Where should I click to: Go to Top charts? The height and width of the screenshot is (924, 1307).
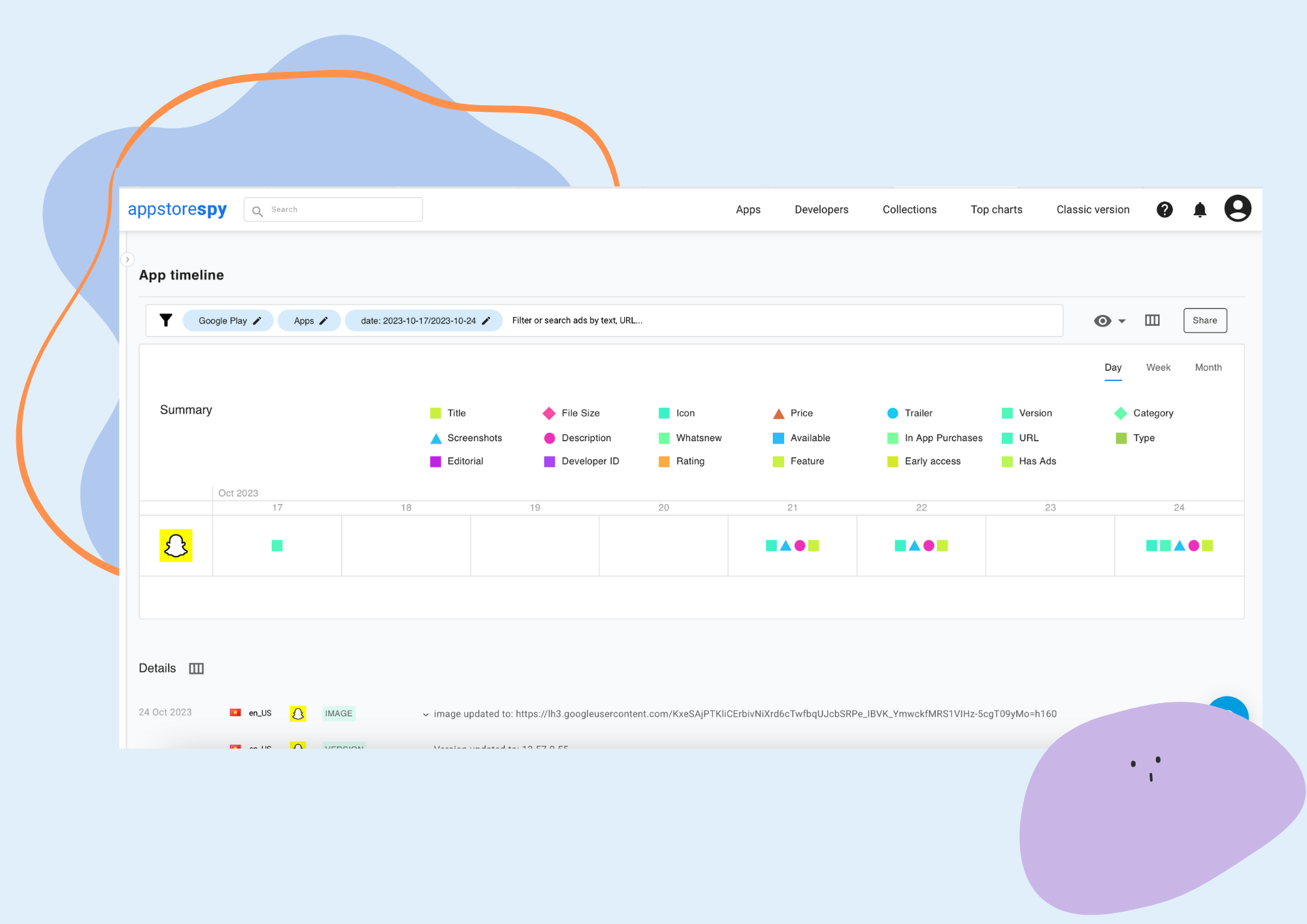(x=997, y=210)
